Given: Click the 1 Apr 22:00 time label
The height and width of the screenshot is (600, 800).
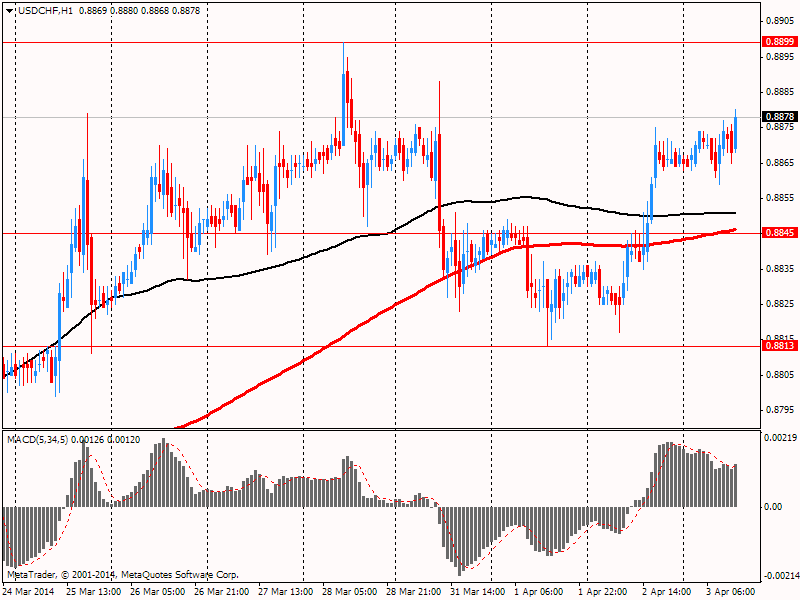Looking at the screenshot, I should pos(603,592).
